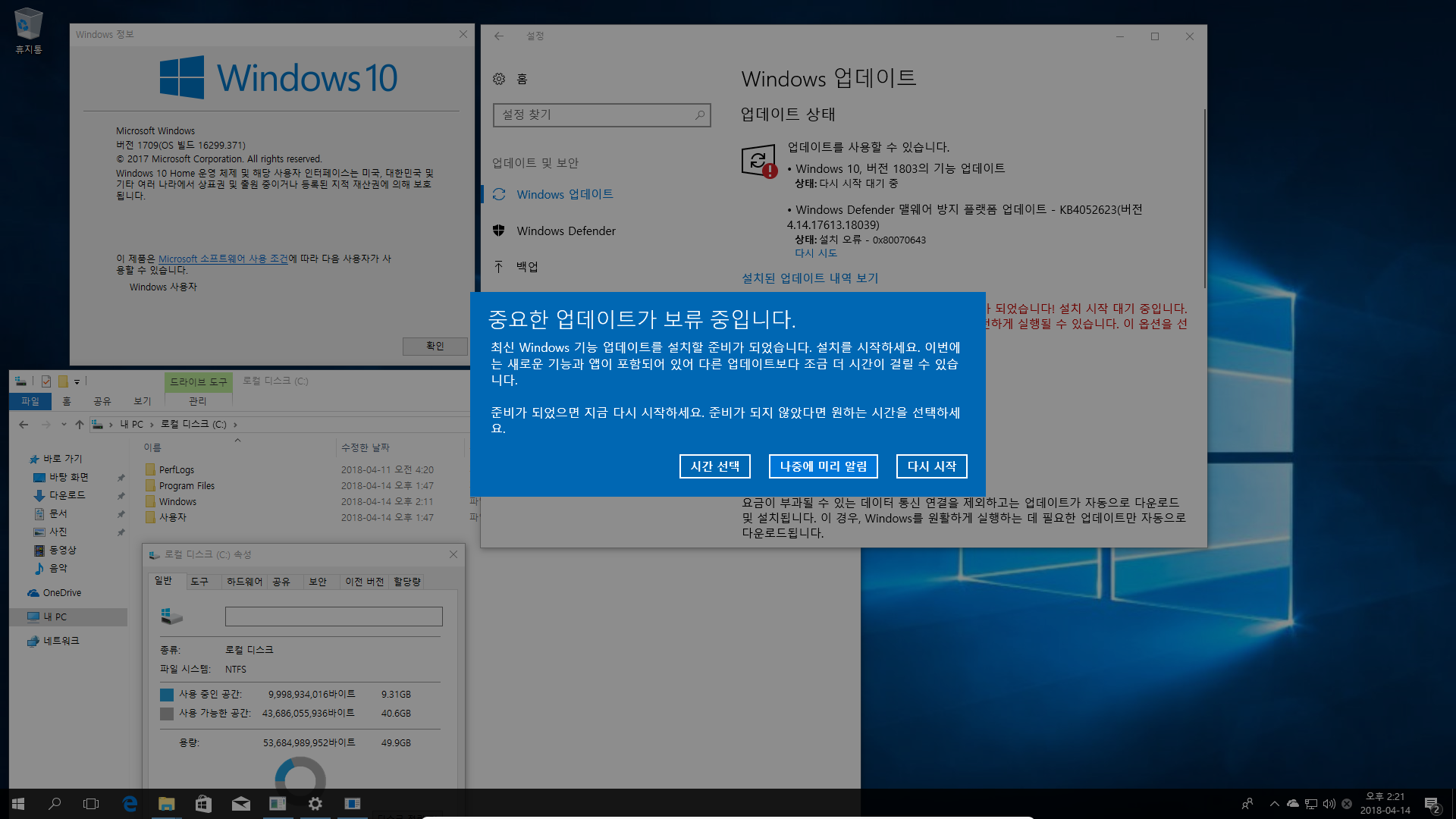Focus the 설정 찾기 search field
The width and height of the screenshot is (1456, 819).
tap(601, 115)
